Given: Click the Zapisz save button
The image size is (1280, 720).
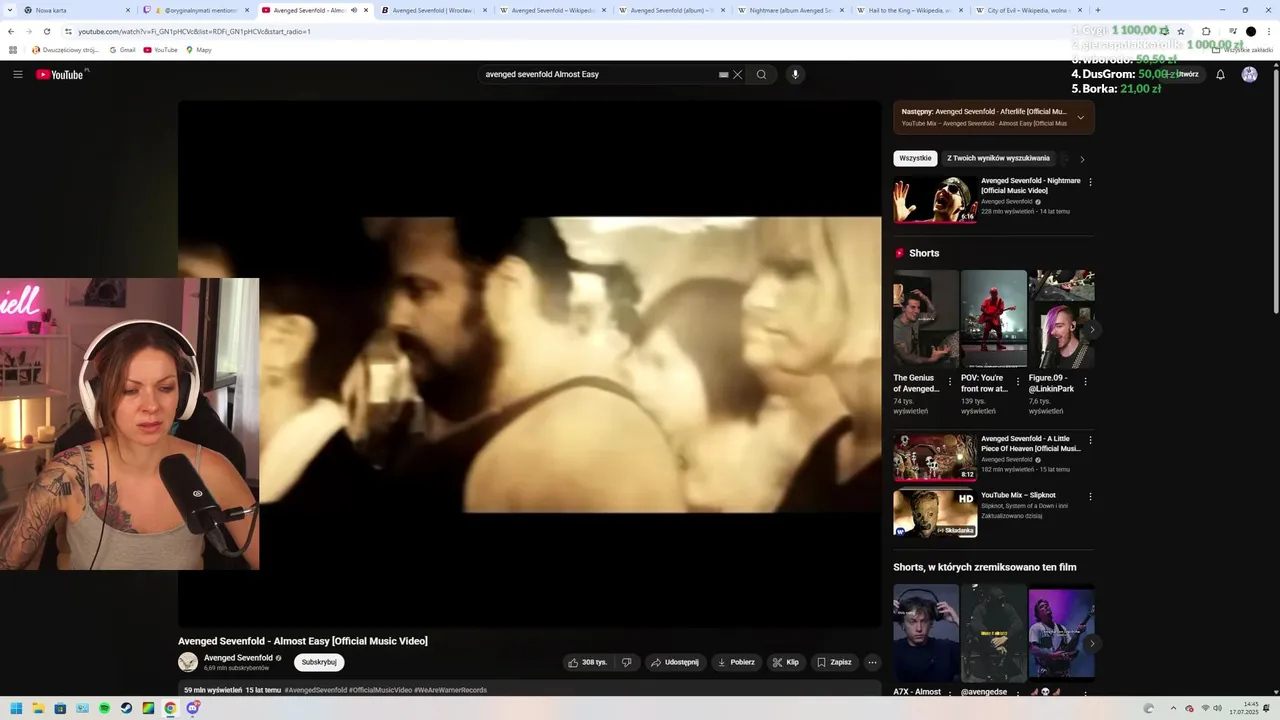Looking at the screenshot, I should pyautogui.click(x=834, y=662).
